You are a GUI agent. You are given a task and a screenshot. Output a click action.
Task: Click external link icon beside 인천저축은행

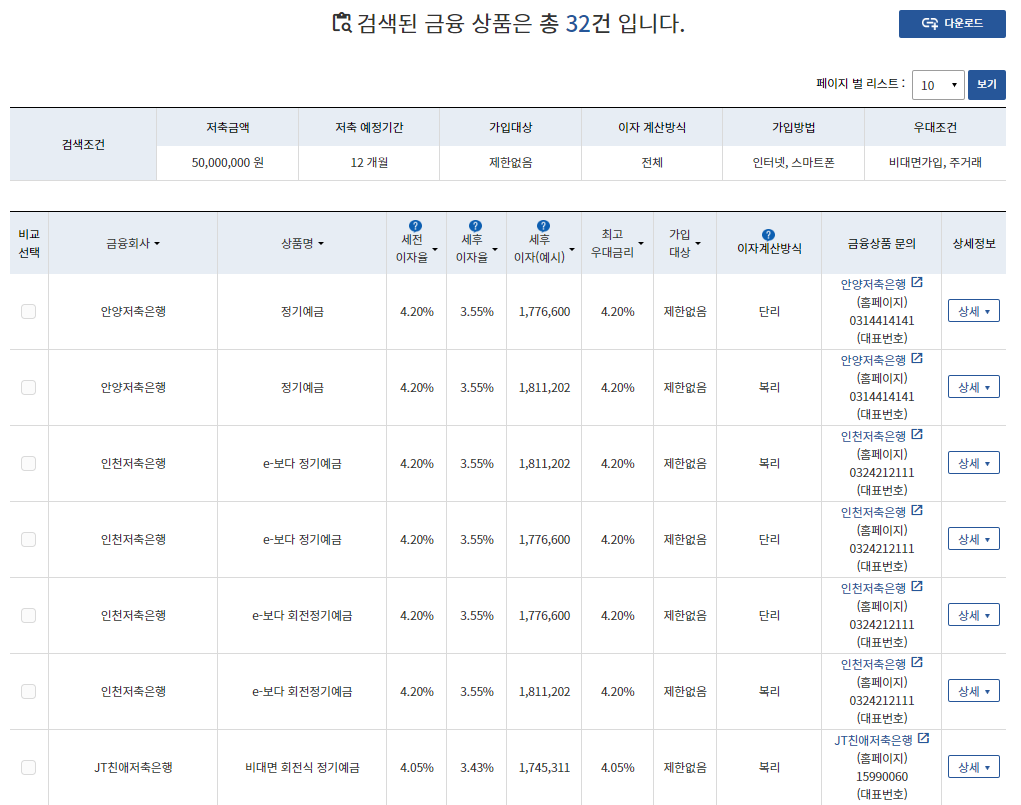[x=917, y=435]
